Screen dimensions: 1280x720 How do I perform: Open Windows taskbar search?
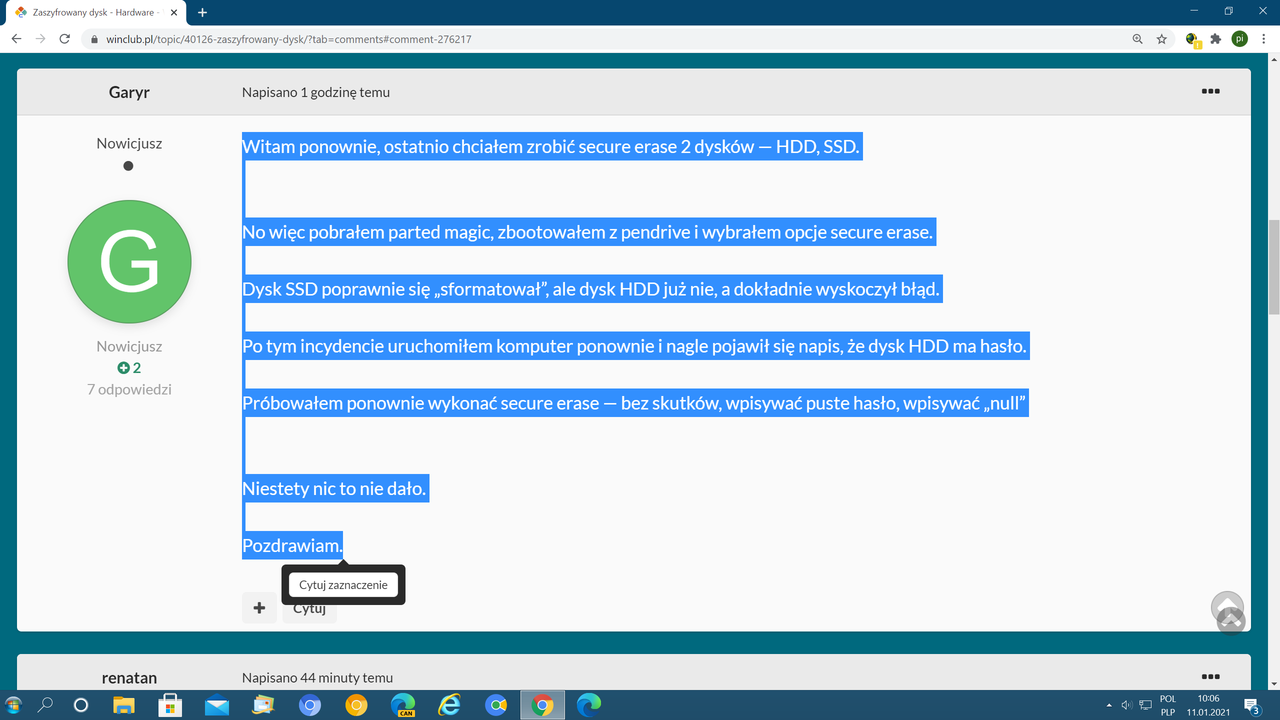point(45,705)
